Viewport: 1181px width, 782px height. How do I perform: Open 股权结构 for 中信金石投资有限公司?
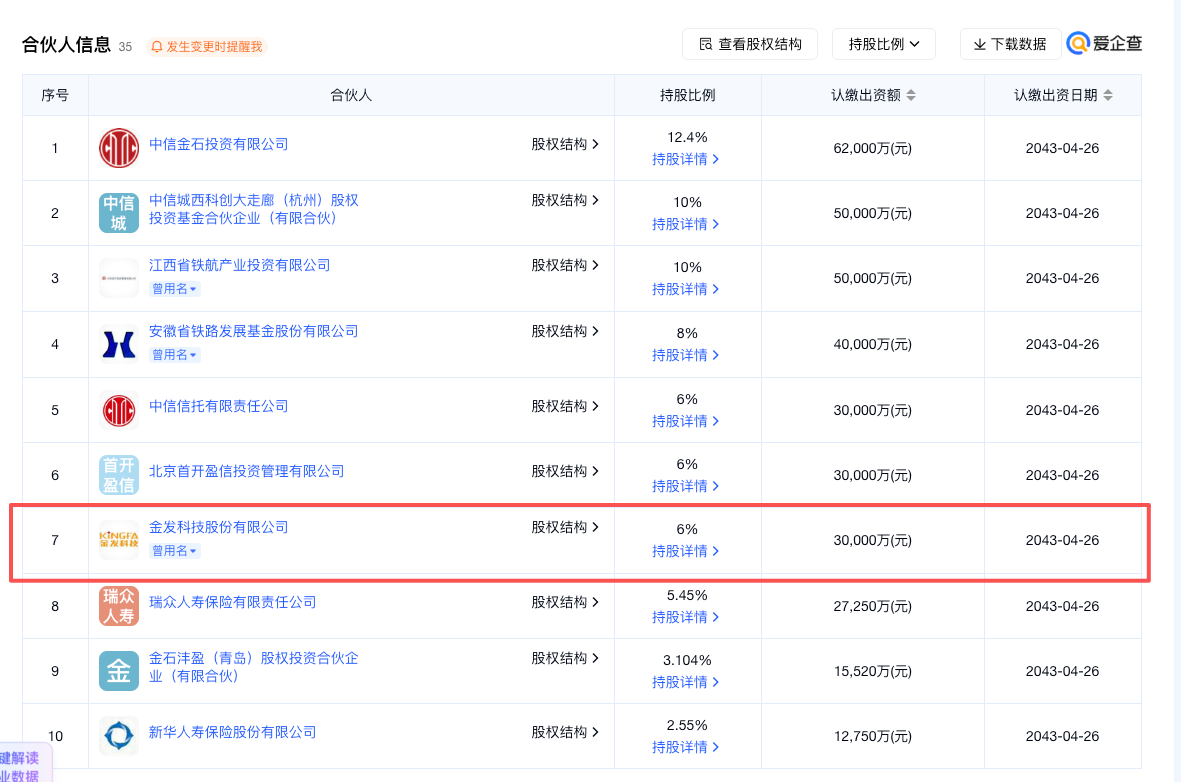tap(565, 144)
